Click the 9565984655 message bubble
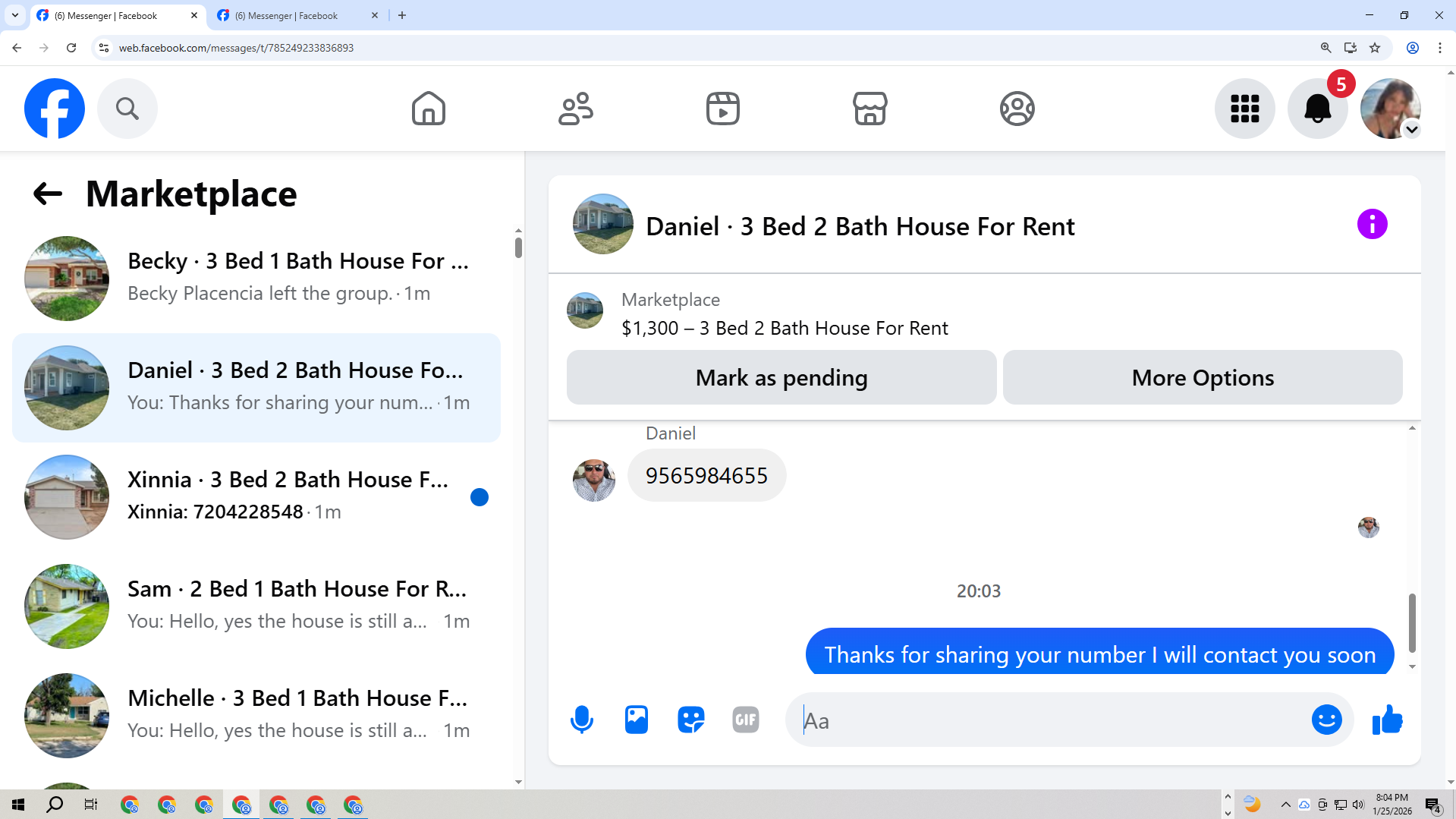1456x819 pixels. click(707, 476)
